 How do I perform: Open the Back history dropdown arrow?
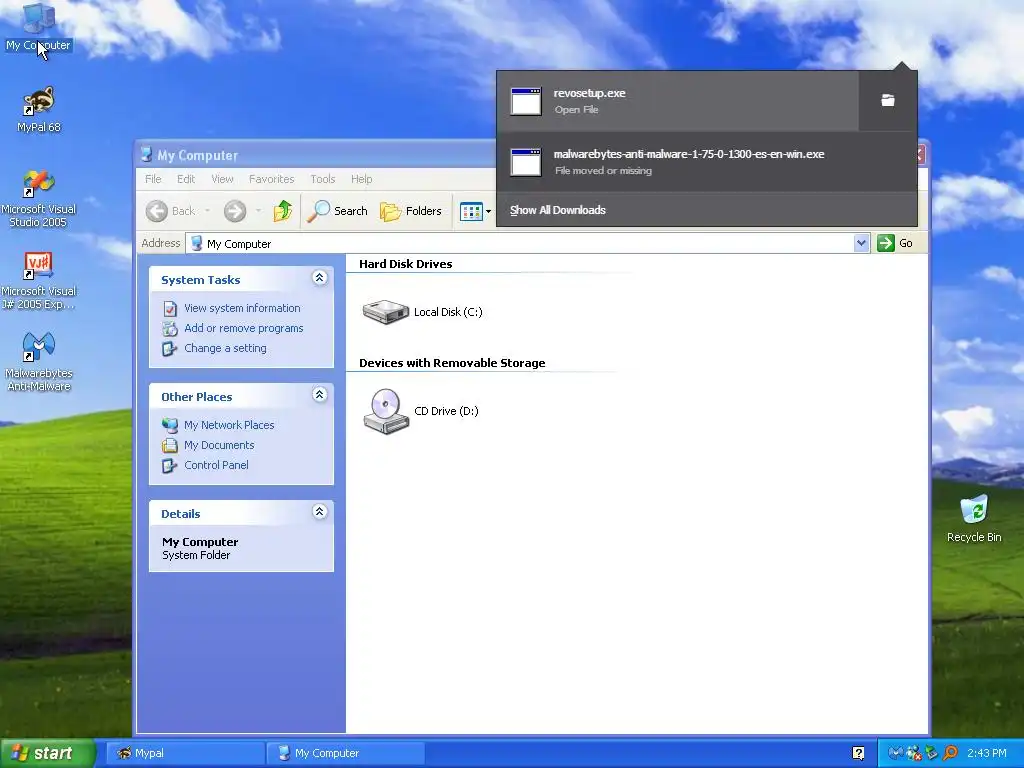click(x=207, y=211)
